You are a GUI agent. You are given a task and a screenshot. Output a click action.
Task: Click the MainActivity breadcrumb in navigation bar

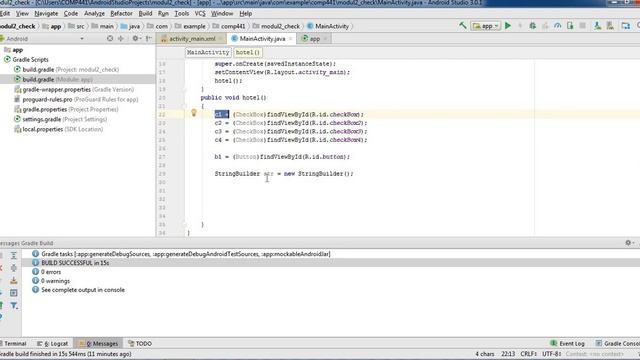point(328,26)
